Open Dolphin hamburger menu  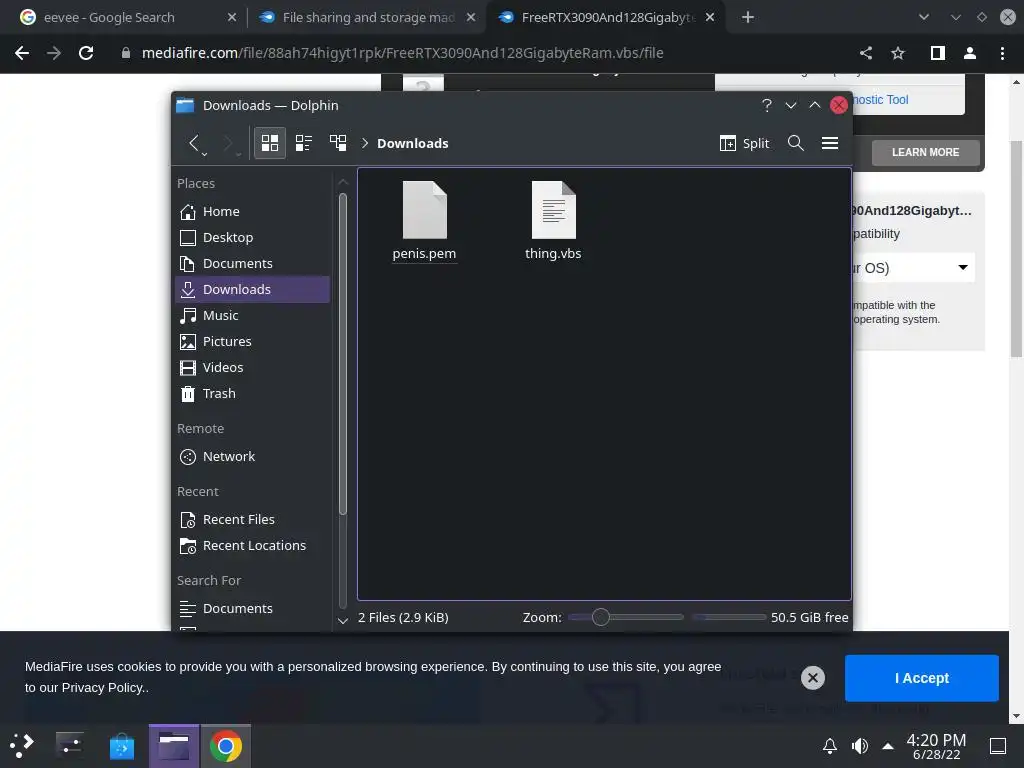[830, 143]
